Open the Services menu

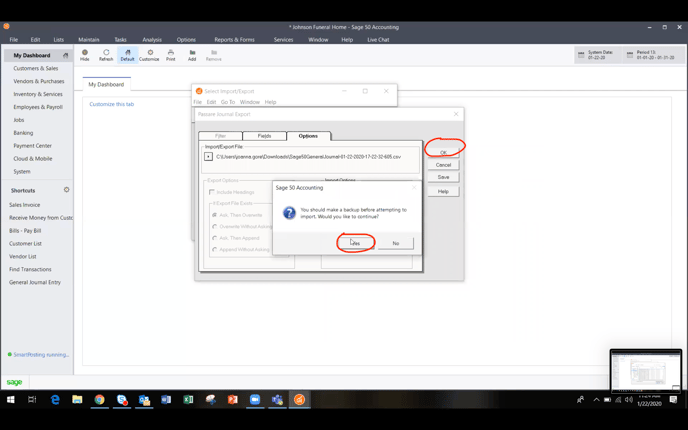coord(283,39)
